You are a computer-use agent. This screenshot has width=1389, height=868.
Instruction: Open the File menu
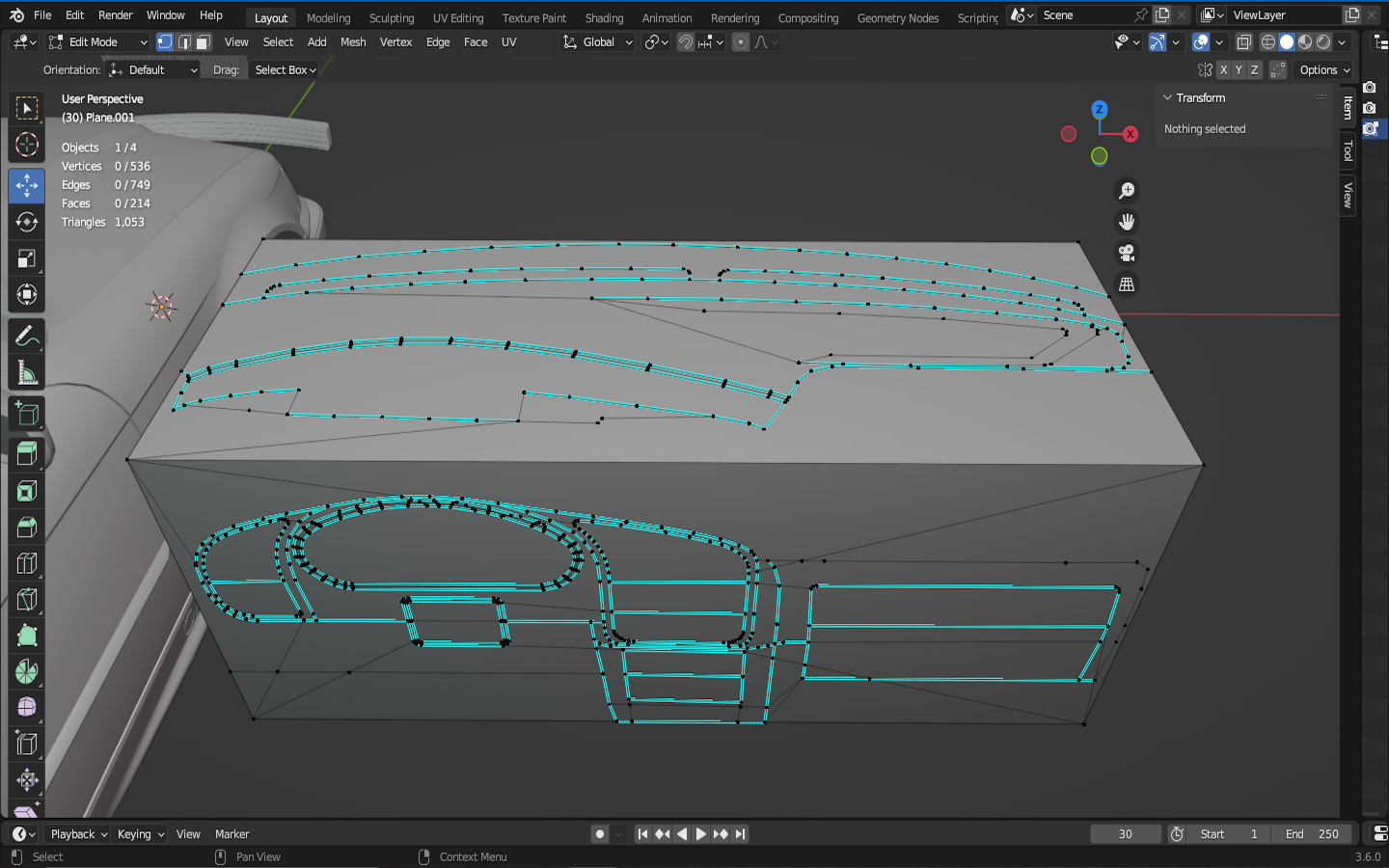pos(42,15)
